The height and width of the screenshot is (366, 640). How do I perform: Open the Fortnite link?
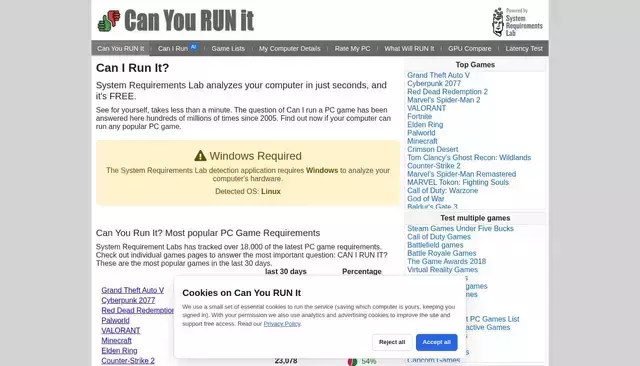click(x=419, y=116)
